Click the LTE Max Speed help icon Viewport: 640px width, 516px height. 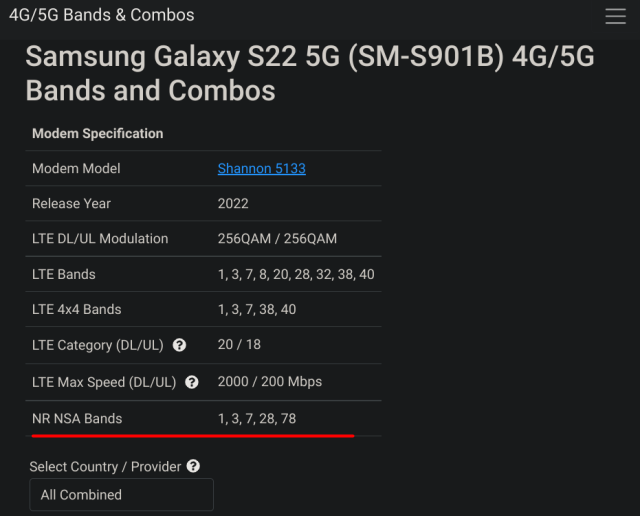[x=192, y=383]
